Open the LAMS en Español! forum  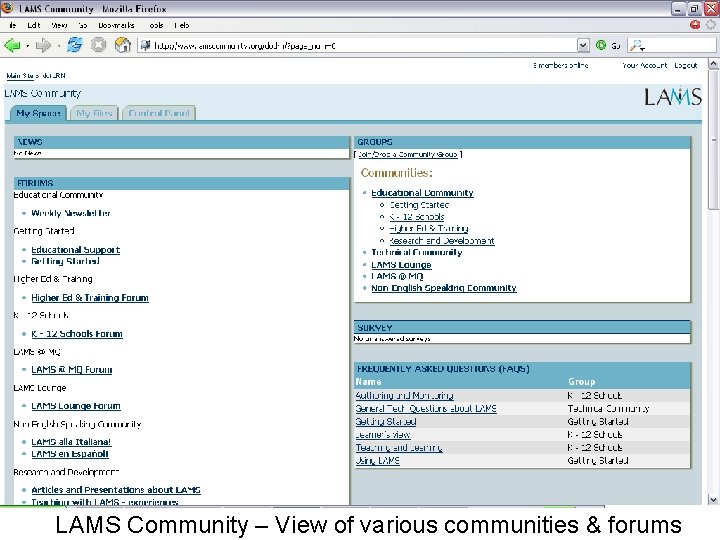[70, 454]
